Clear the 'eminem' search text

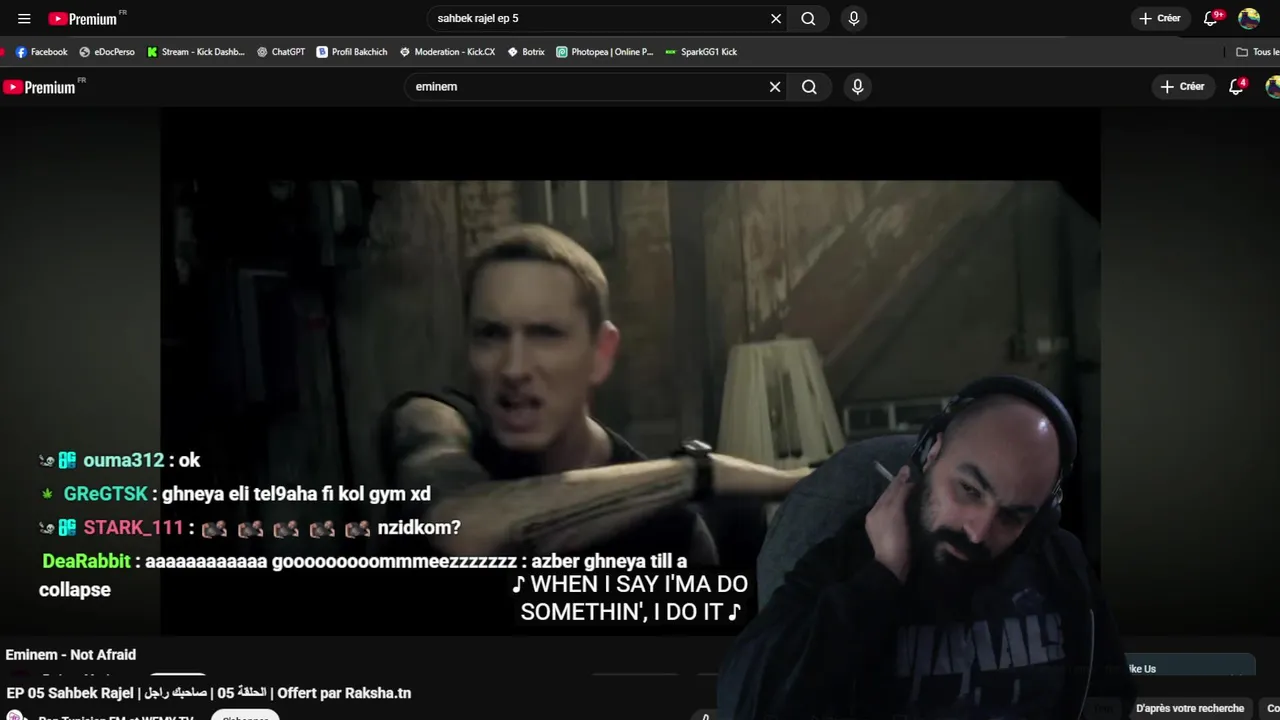(x=775, y=87)
